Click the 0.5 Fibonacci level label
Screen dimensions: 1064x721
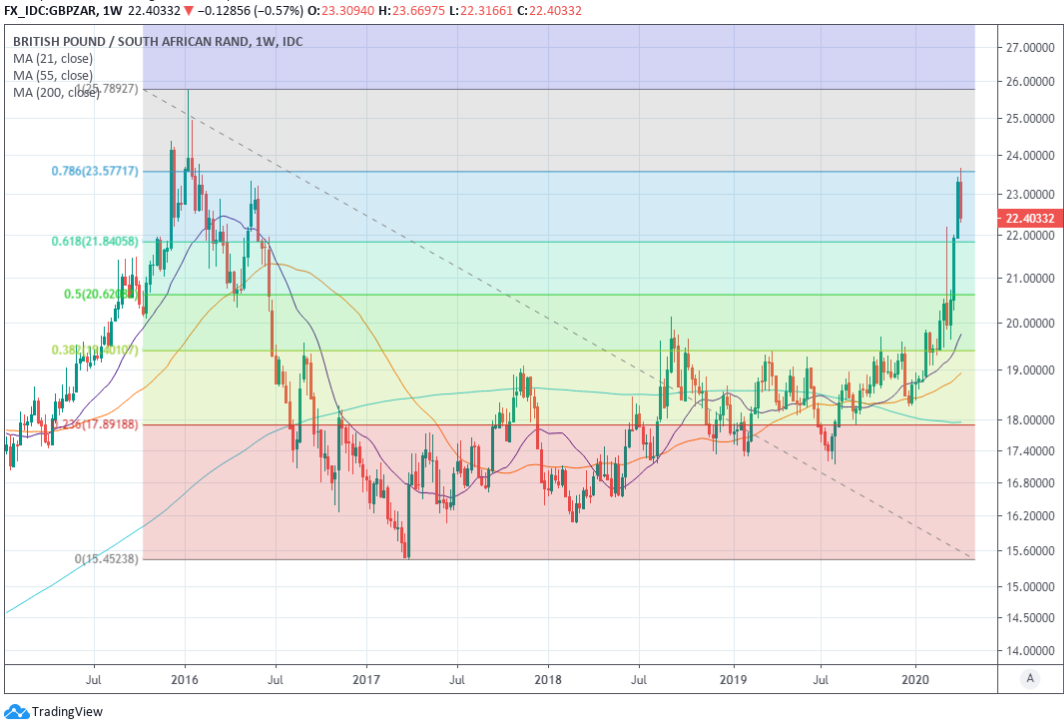coord(100,294)
